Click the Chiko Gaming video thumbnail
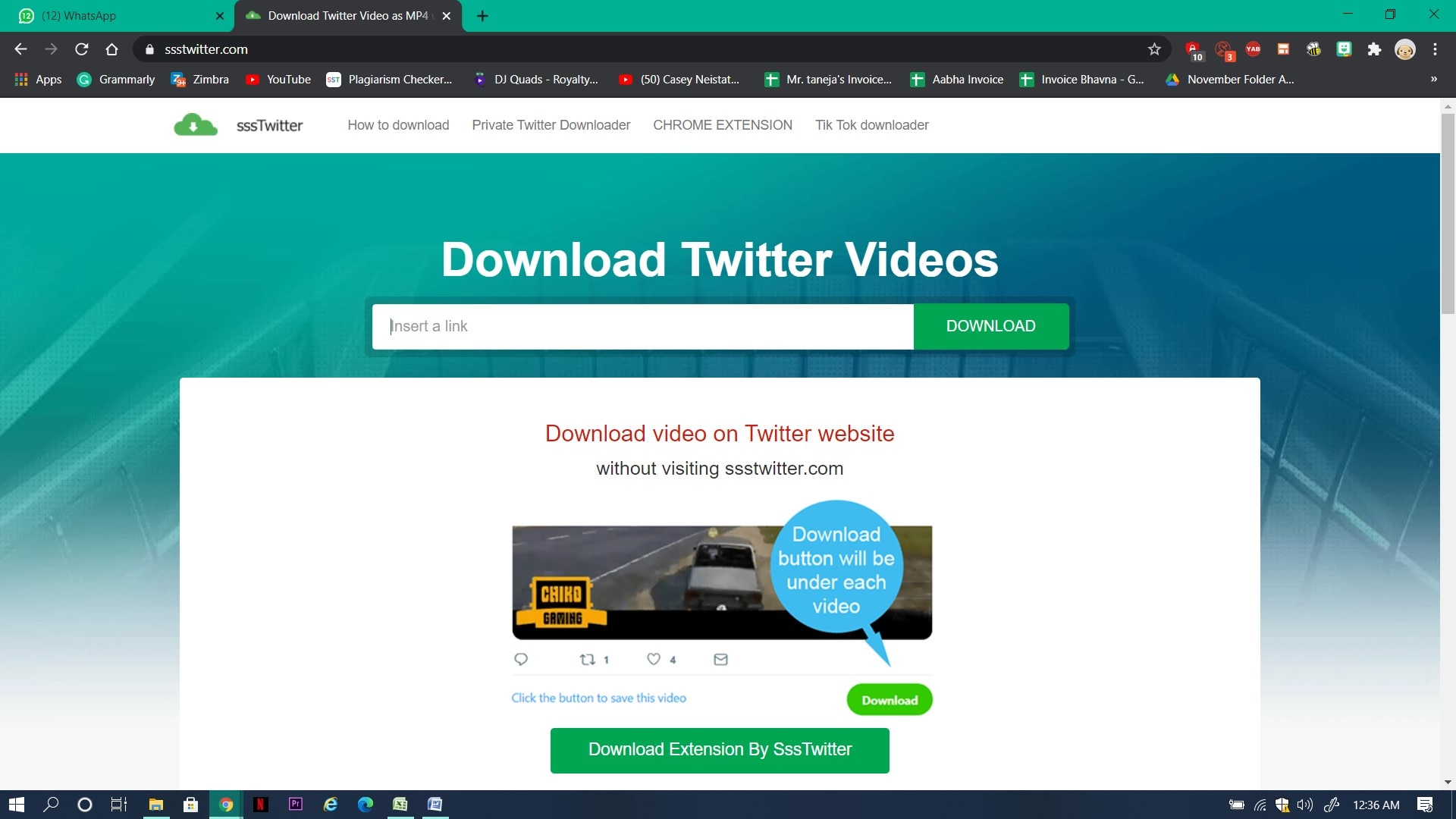Screen dimensions: 1456x819 [x=722, y=582]
